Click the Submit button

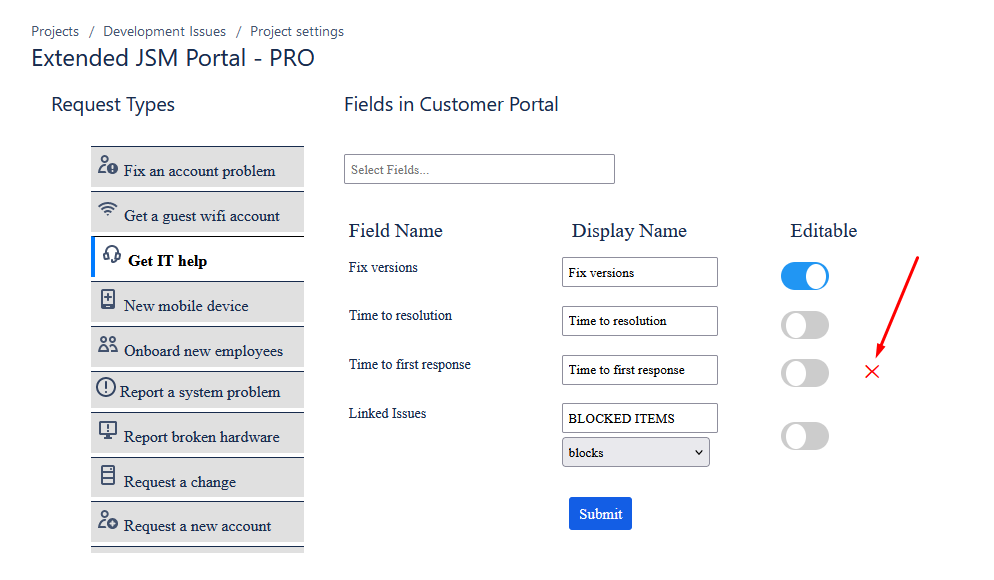pyautogui.click(x=600, y=514)
